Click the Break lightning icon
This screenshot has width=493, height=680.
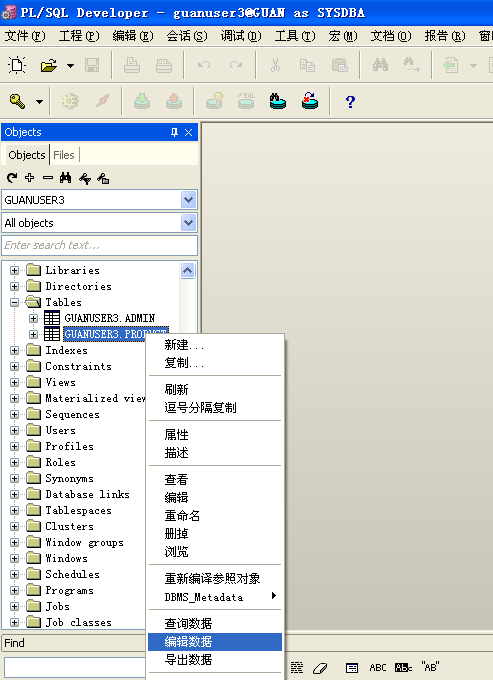click(102, 101)
